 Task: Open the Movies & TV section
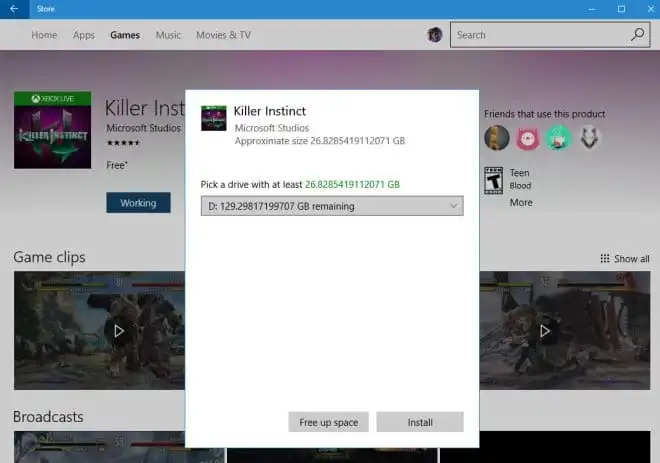point(224,35)
